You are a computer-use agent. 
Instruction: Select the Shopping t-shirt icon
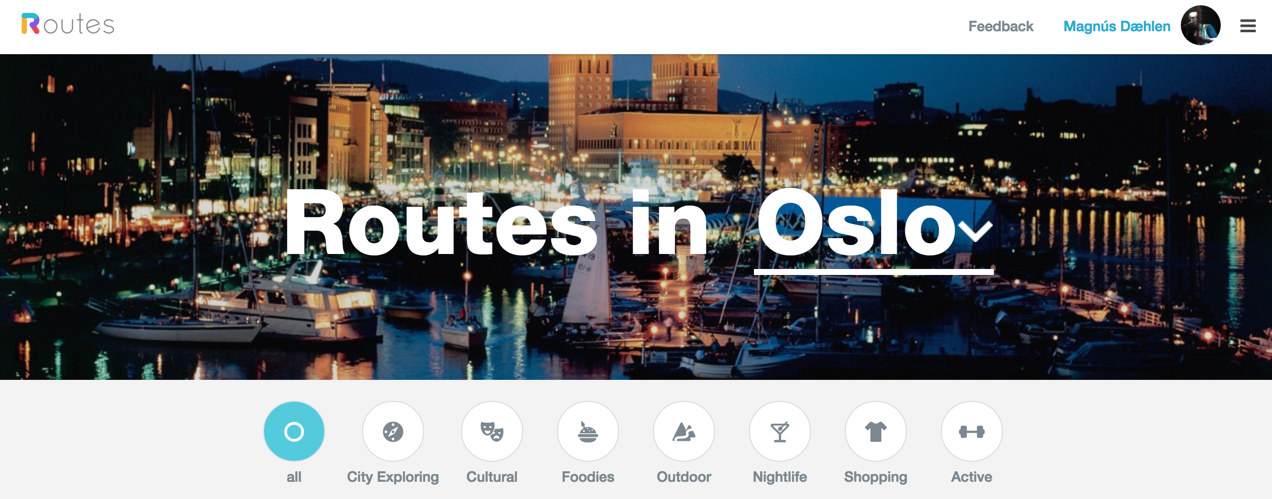click(x=876, y=431)
